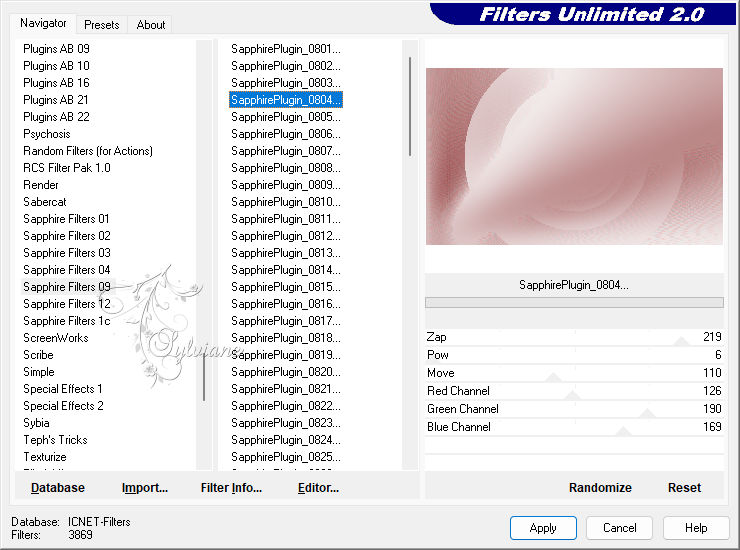Click the Database button
The height and width of the screenshot is (550, 740).
click(x=58, y=488)
